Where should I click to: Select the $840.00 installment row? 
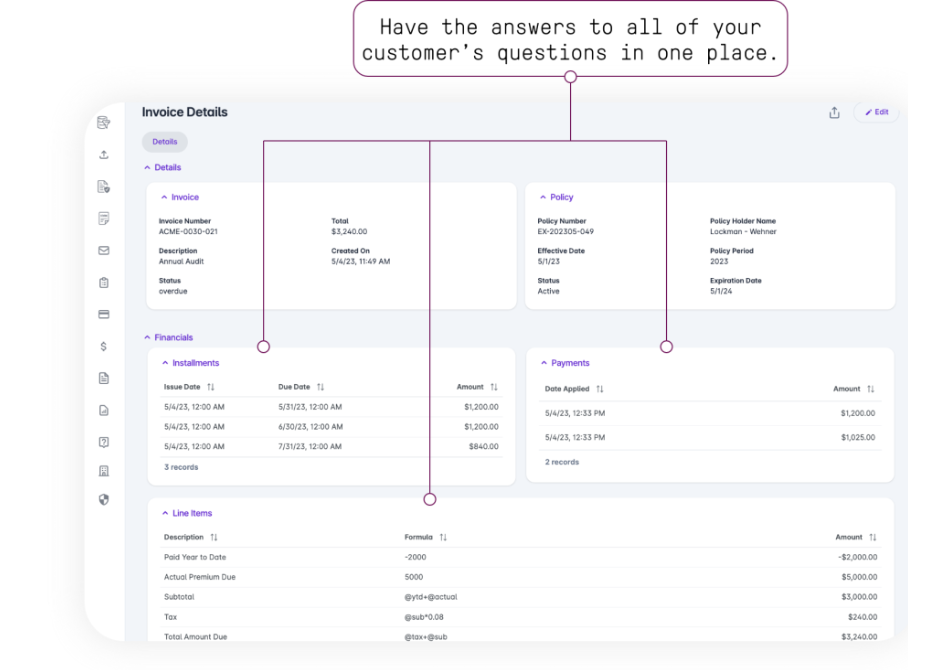point(331,446)
